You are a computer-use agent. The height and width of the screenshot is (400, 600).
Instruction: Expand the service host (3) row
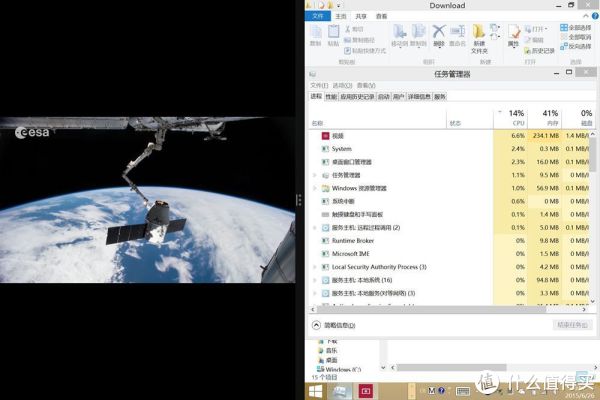click(x=315, y=293)
